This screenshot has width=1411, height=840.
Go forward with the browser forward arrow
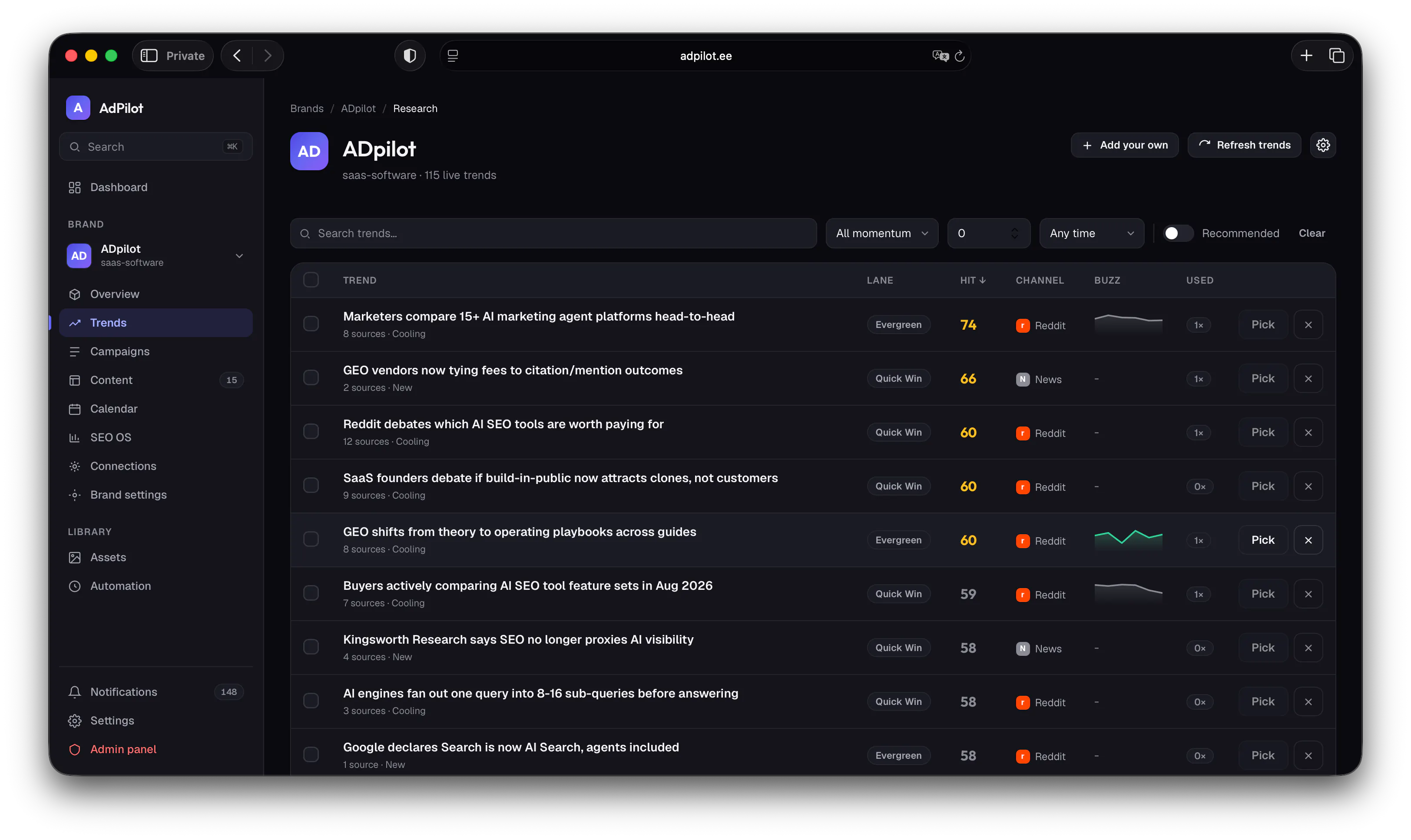(x=268, y=56)
